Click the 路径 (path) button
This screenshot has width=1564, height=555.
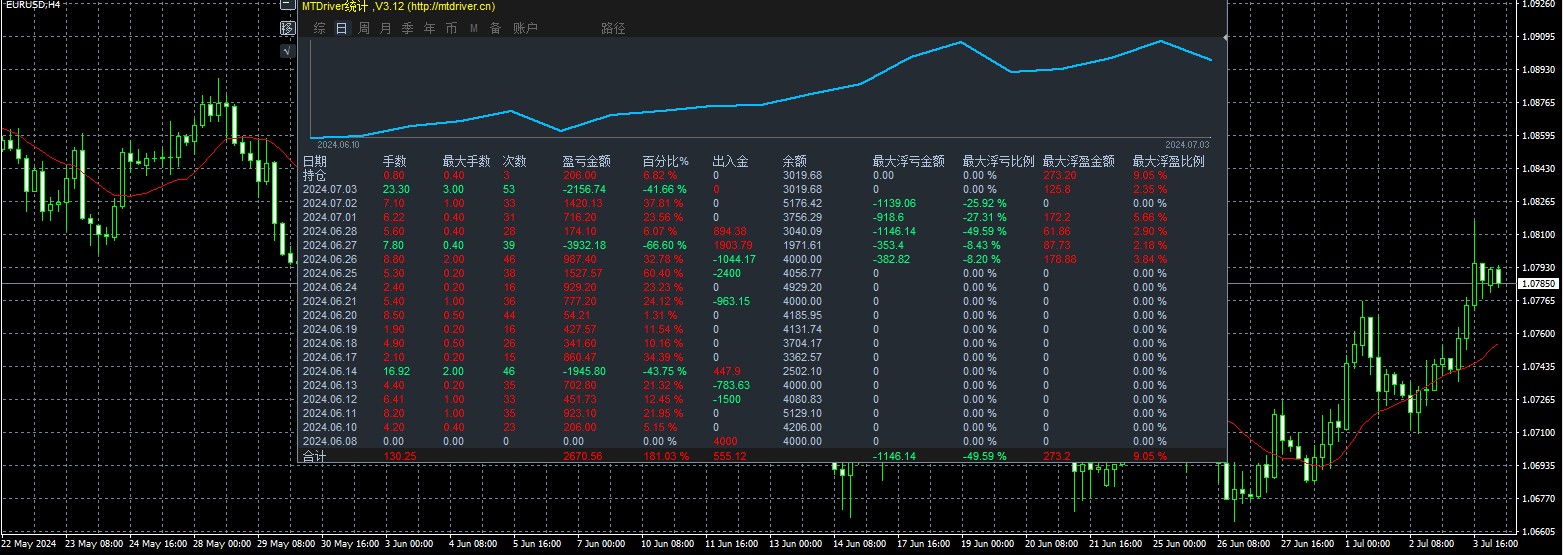coord(613,28)
